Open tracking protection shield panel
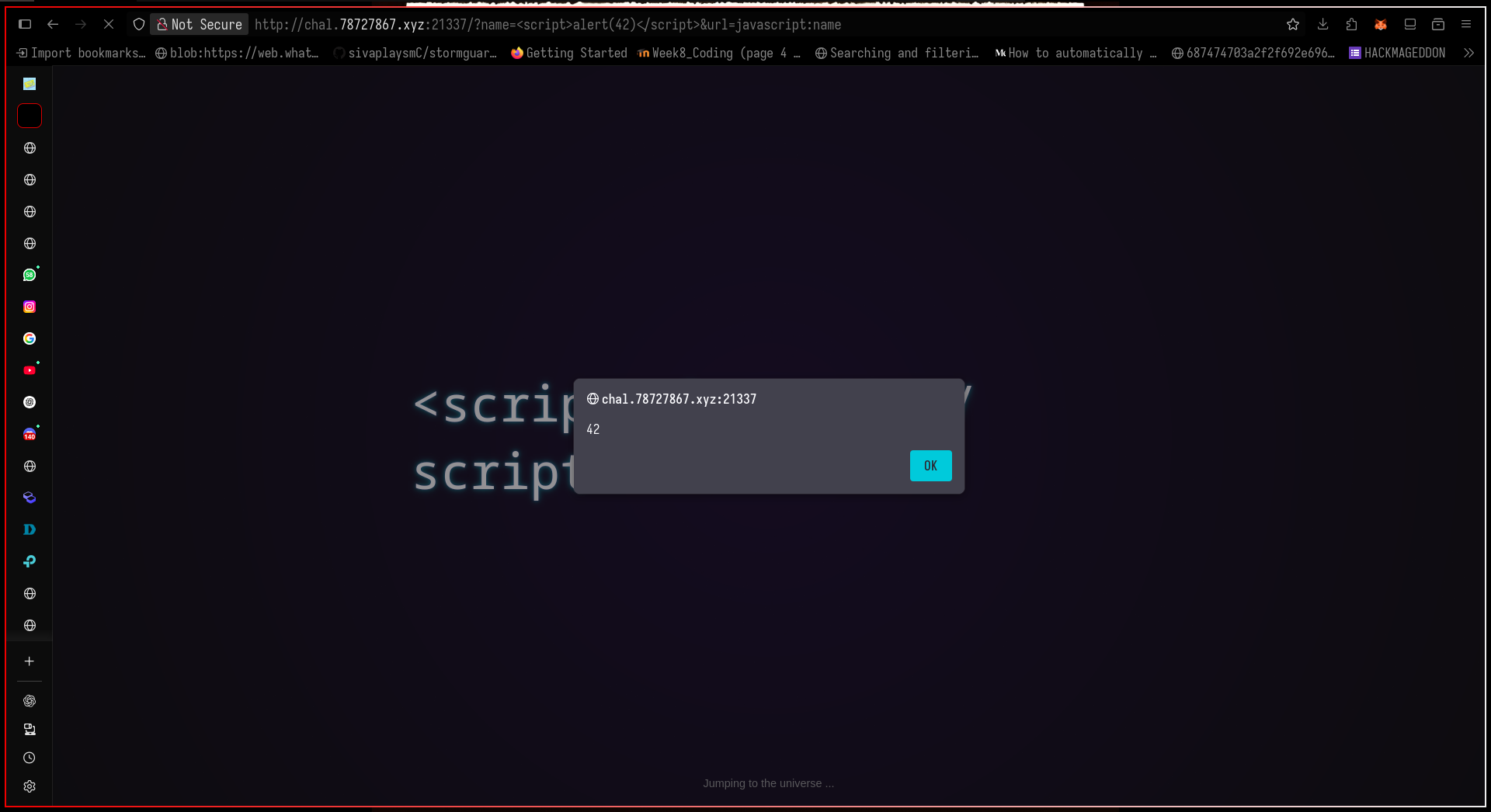 click(139, 25)
